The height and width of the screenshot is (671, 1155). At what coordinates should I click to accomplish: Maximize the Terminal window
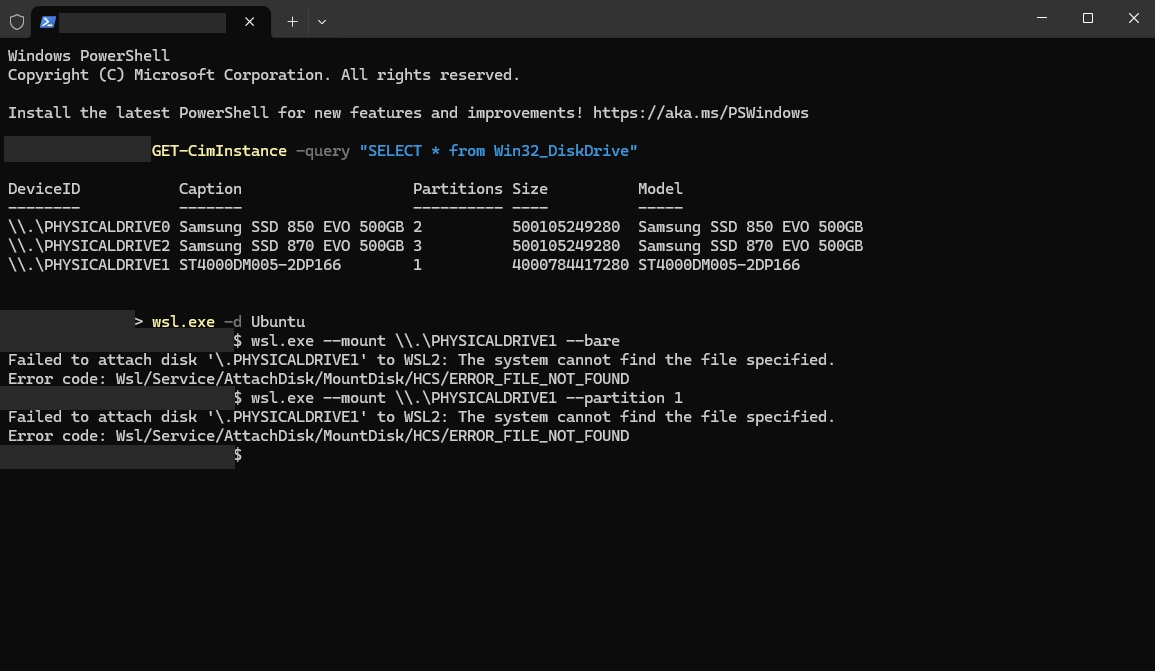tap(1087, 18)
